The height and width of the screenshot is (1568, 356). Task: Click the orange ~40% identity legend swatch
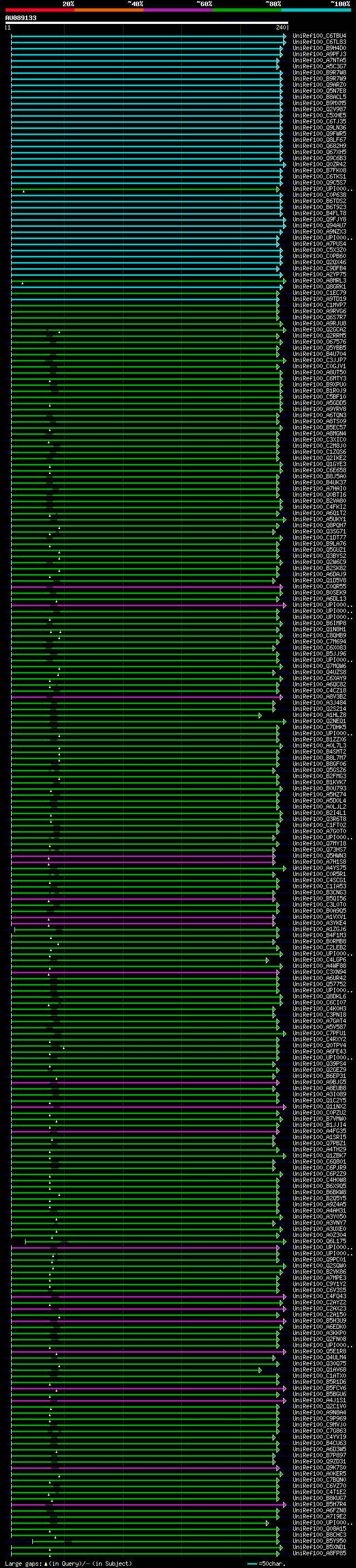coord(109,10)
